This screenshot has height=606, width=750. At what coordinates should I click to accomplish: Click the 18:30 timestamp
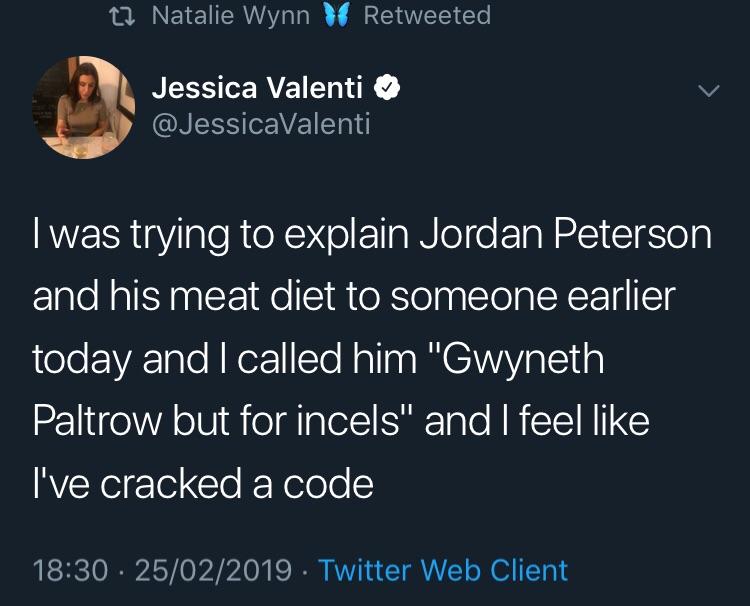pyautogui.click(x=69, y=570)
